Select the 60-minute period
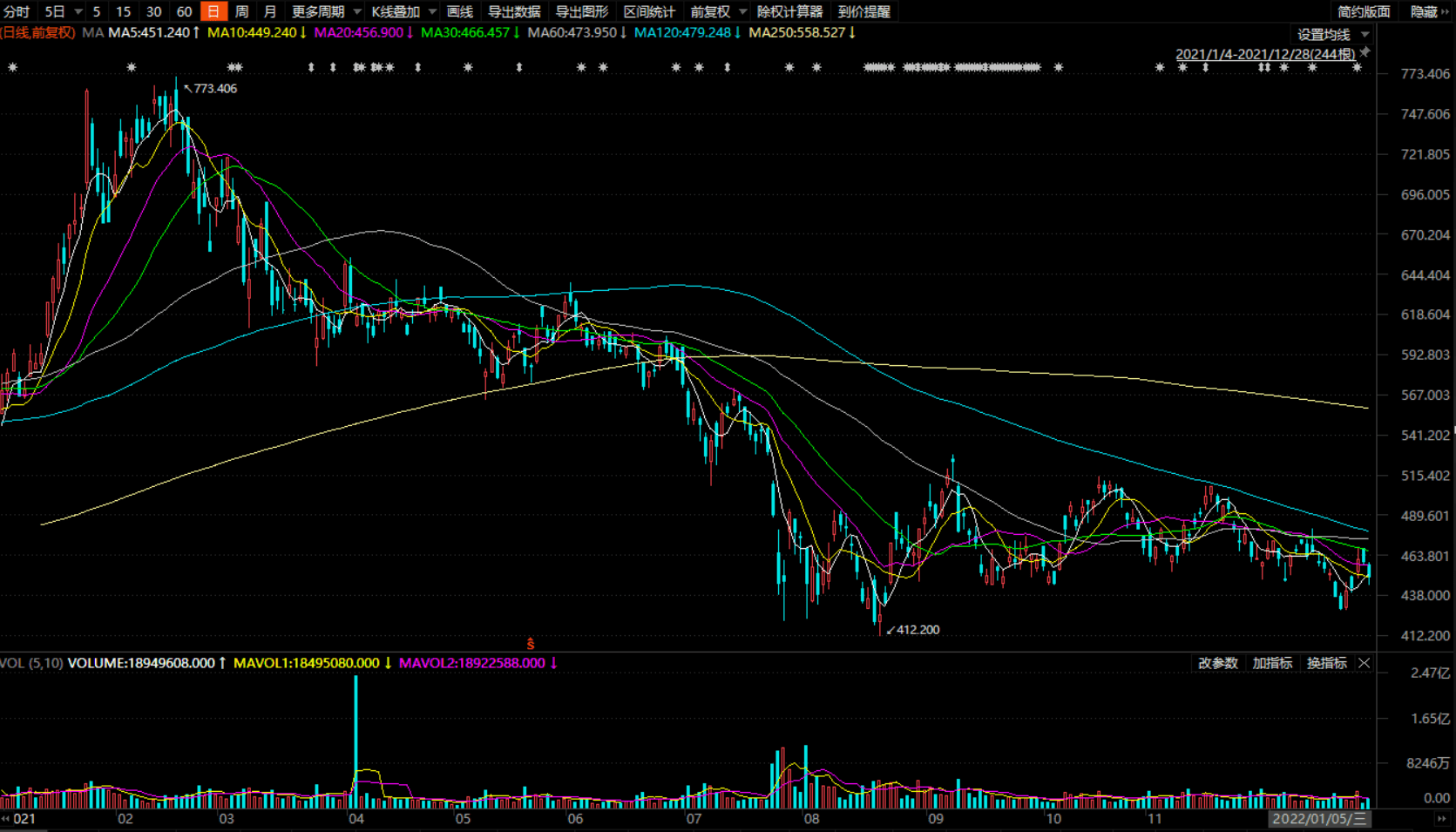The width and height of the screenshot is (1456, 832). click(x=184, y=11)
